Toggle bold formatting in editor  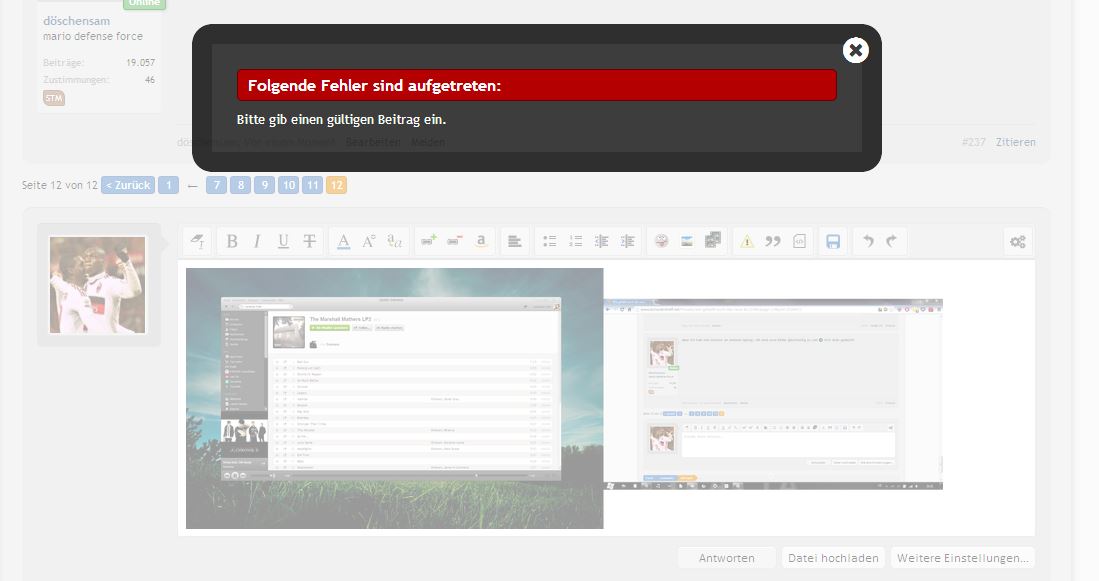[x=232, y=241]
